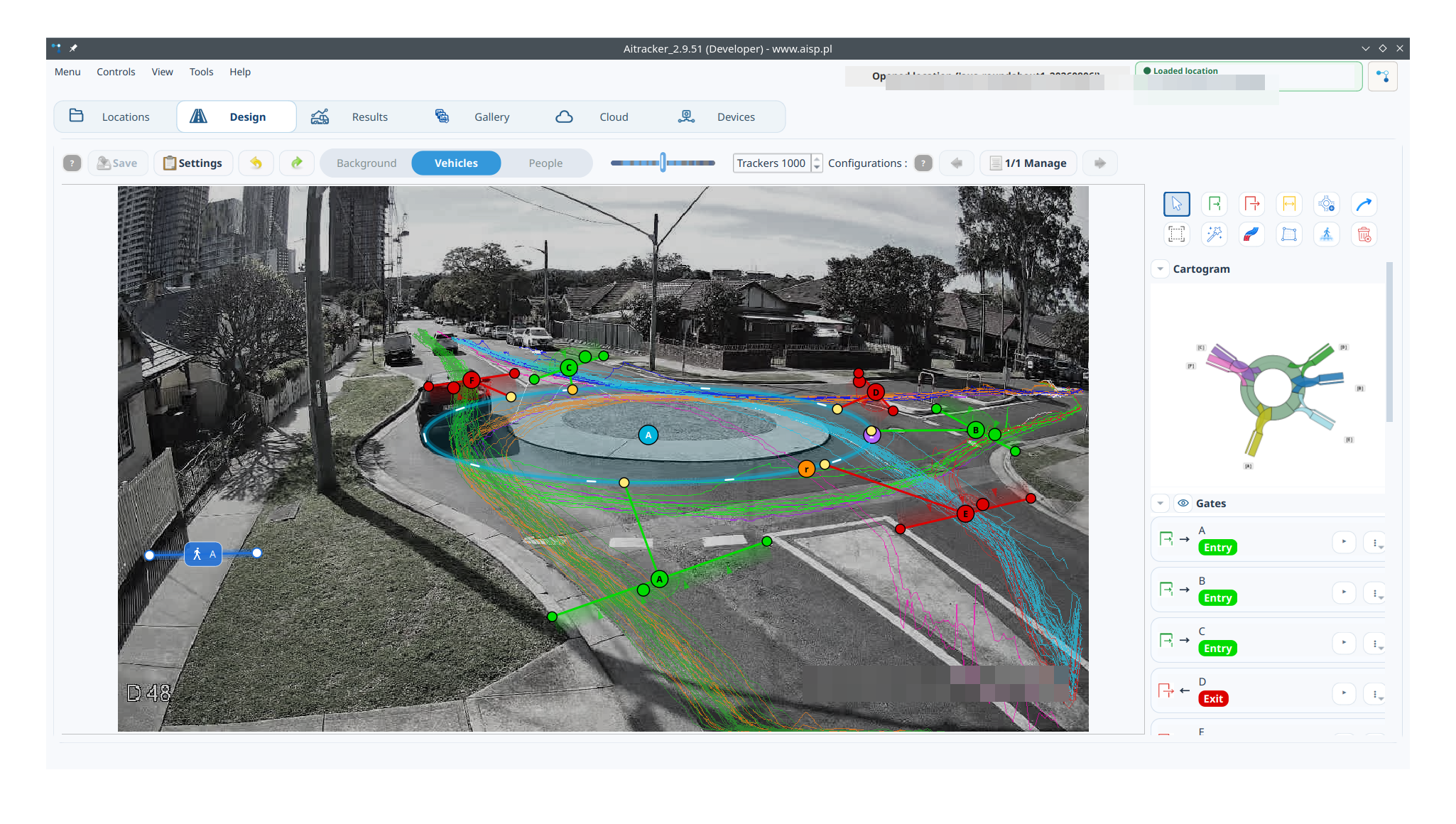
Task: Switch layer view to Vehicles
Action: [x=456, y=163]
